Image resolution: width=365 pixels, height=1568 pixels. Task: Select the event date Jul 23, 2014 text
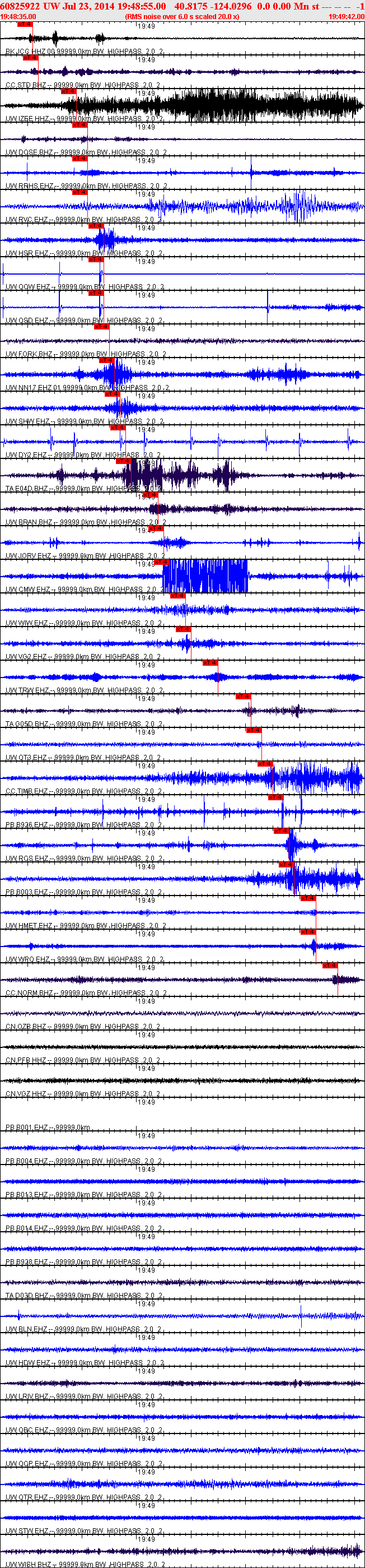tap(88, 6)
